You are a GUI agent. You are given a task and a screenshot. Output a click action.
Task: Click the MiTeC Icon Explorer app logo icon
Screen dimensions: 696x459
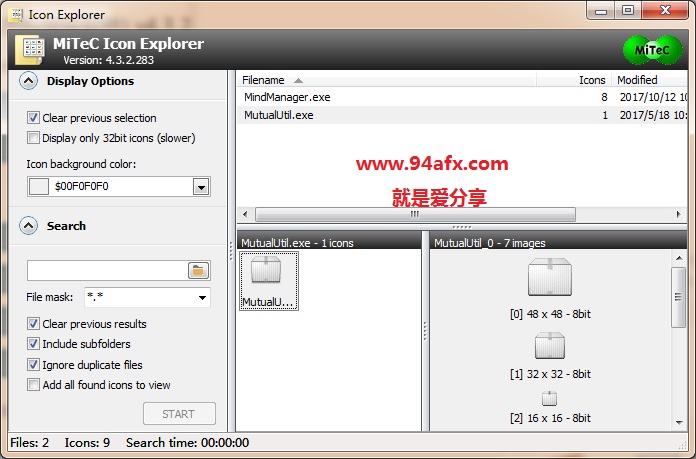30,49
